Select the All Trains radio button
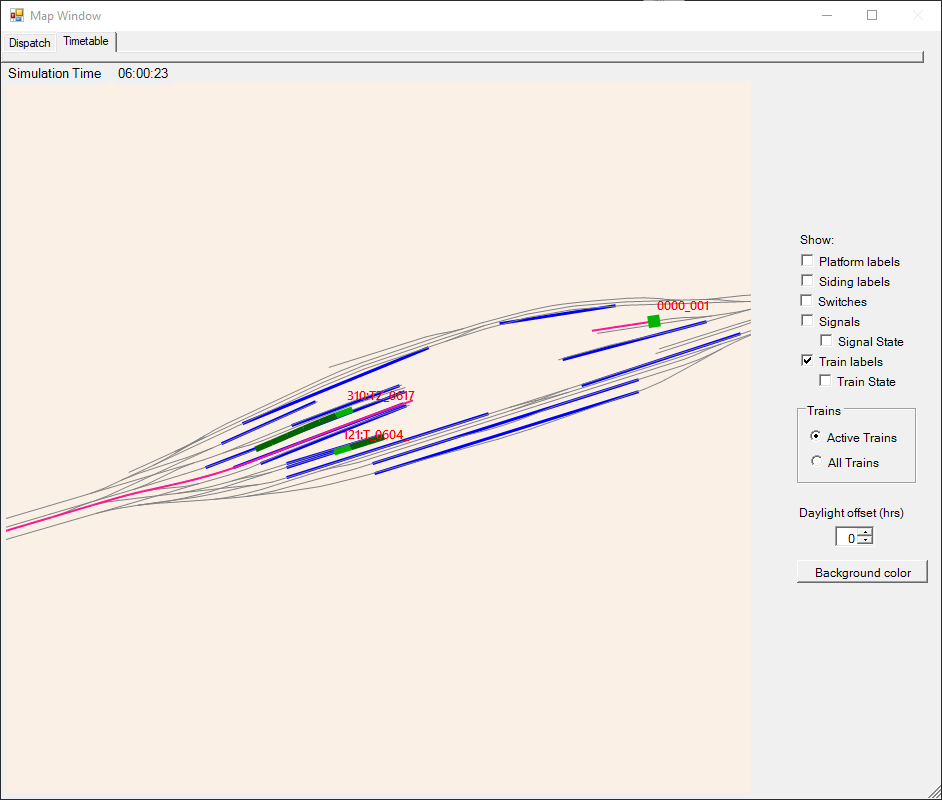 [817, 462]
